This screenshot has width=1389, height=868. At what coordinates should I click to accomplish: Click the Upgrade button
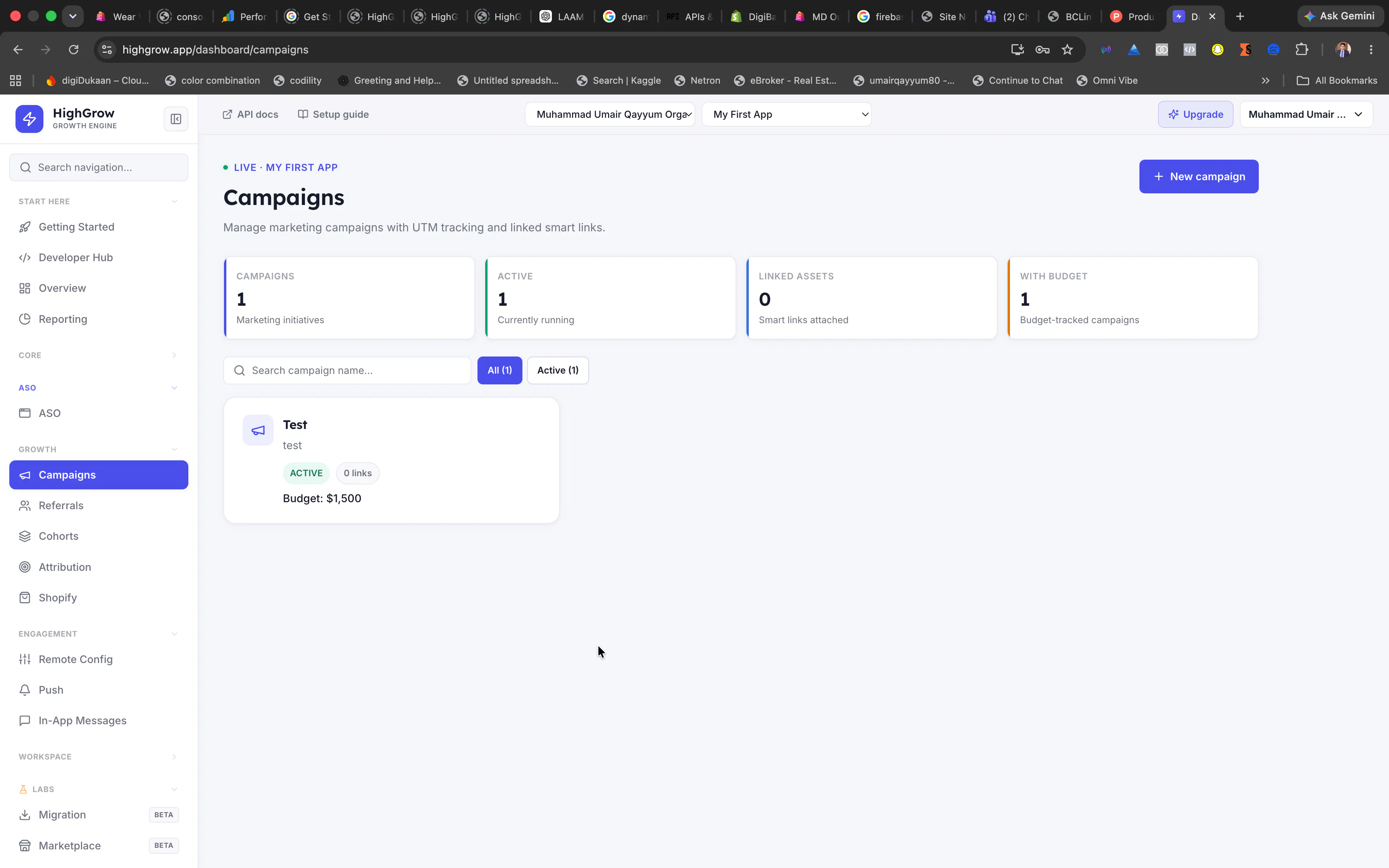[x=1195, y=114]
